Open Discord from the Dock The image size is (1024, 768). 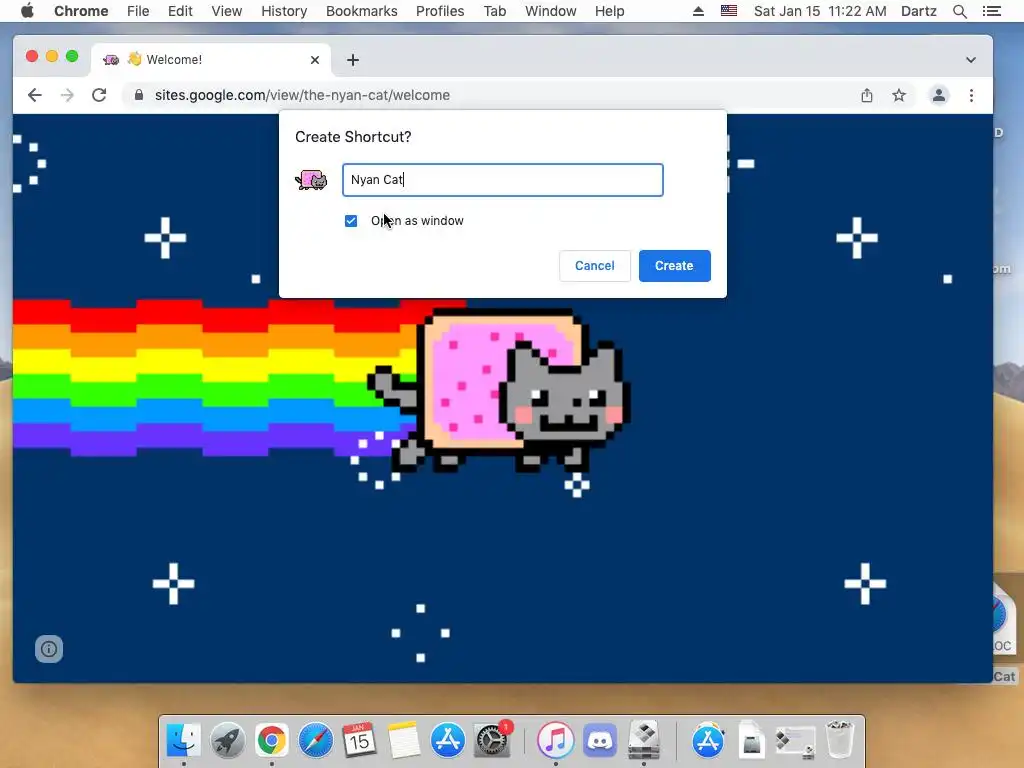click(x=600, y=740)
